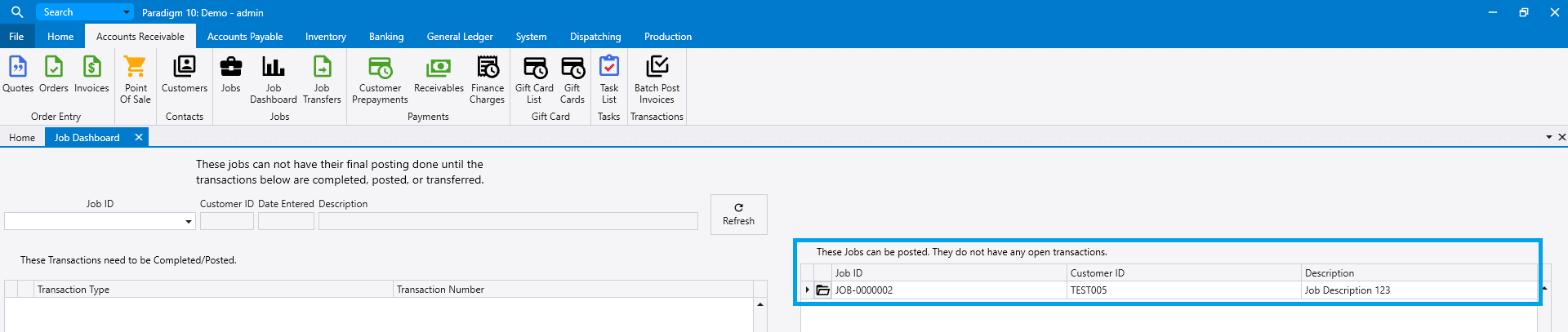Open the General Ledger ribbon tab

(x=459, y=37)
